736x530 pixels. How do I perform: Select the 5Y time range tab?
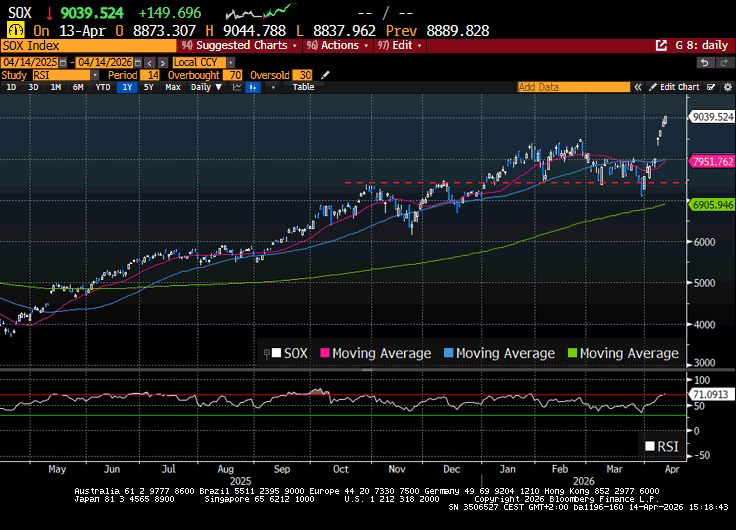coord(148,87)
